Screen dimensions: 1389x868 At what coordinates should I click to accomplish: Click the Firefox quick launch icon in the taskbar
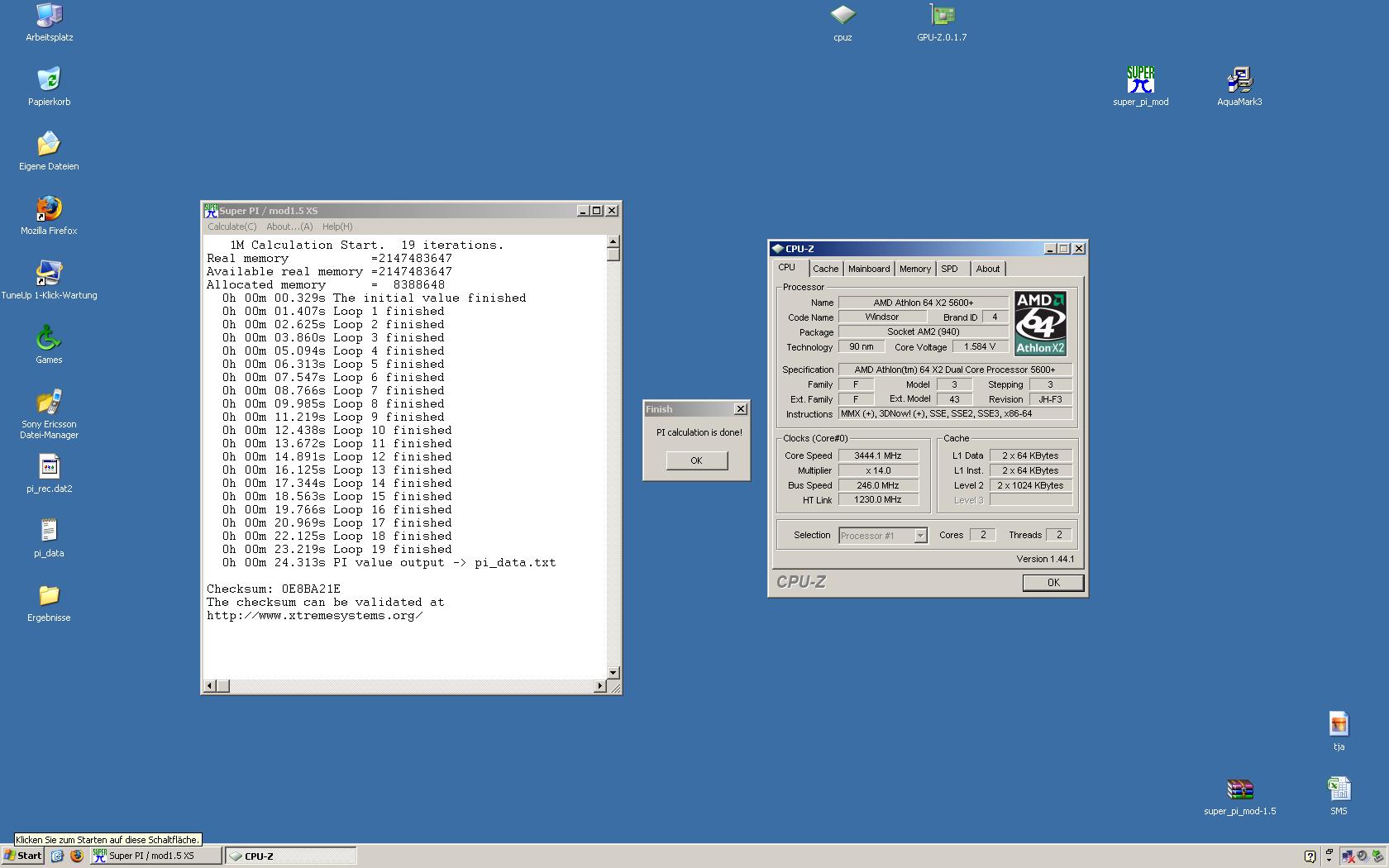tap(76, 856)
